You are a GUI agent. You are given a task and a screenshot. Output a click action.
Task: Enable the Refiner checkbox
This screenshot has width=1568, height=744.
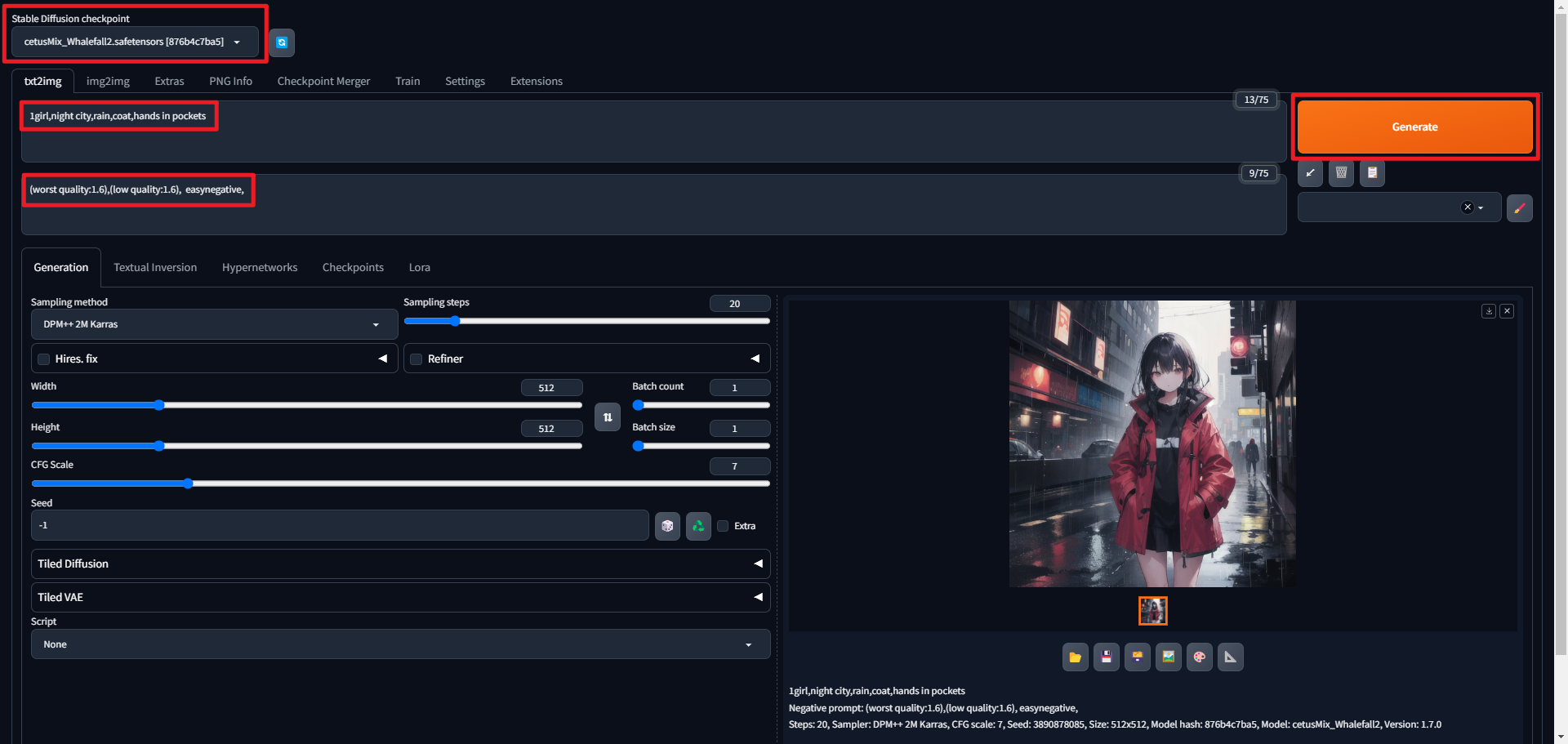[x=416, y=359]
